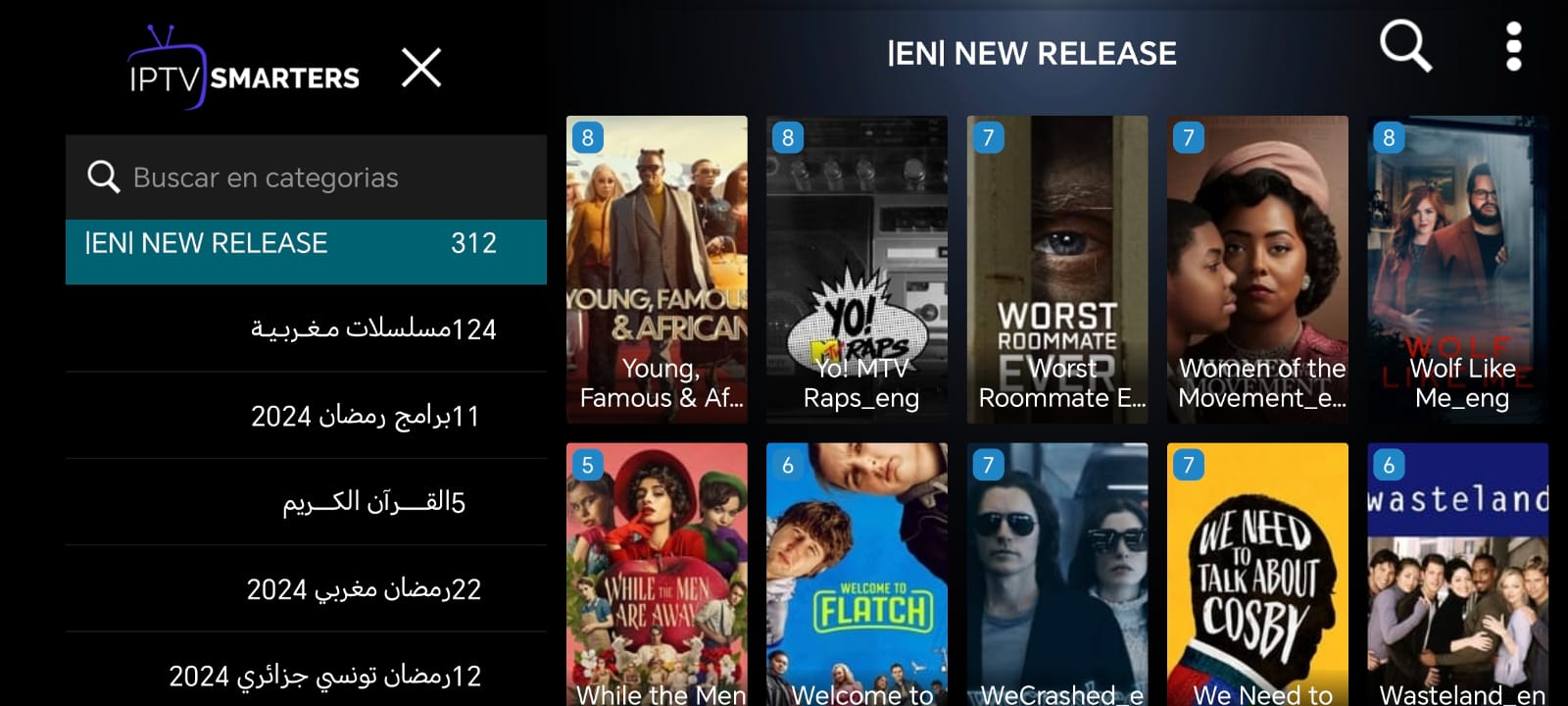Select the القرآن الكريم category
The height and width of the screenshot is (706, 1568).
point(306,502)
